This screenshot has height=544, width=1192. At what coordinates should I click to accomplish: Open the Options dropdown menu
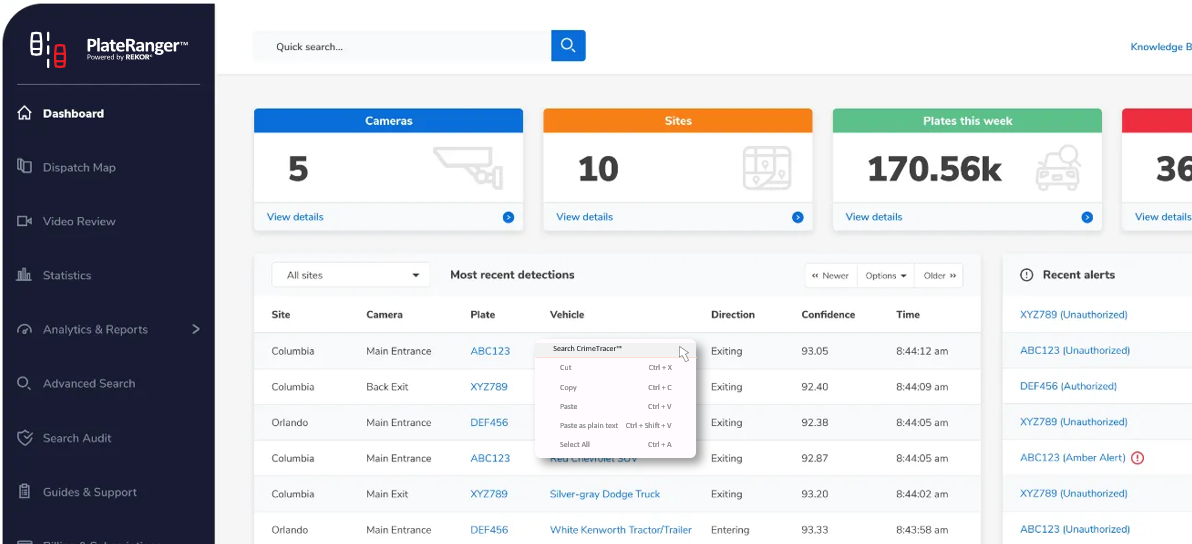pos(885,276)
